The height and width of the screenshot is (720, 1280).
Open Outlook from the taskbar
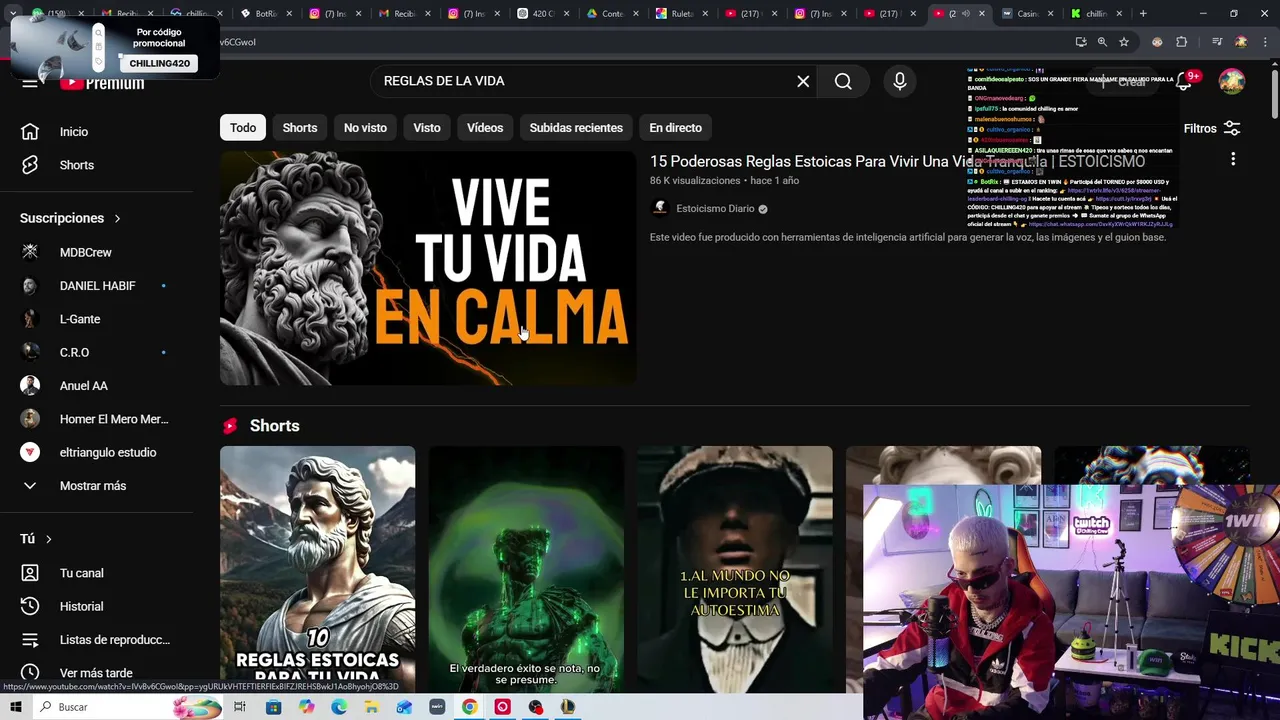tap(404, 707)
